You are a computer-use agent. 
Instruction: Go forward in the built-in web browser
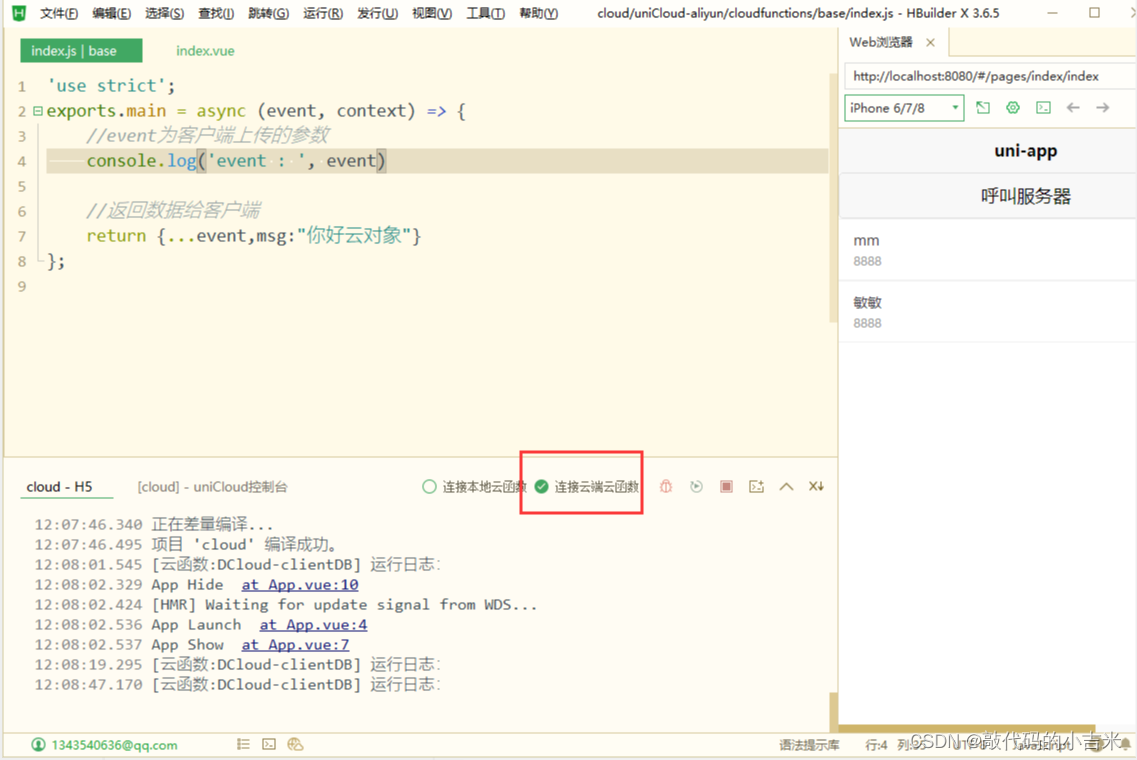pos(1103,108)
